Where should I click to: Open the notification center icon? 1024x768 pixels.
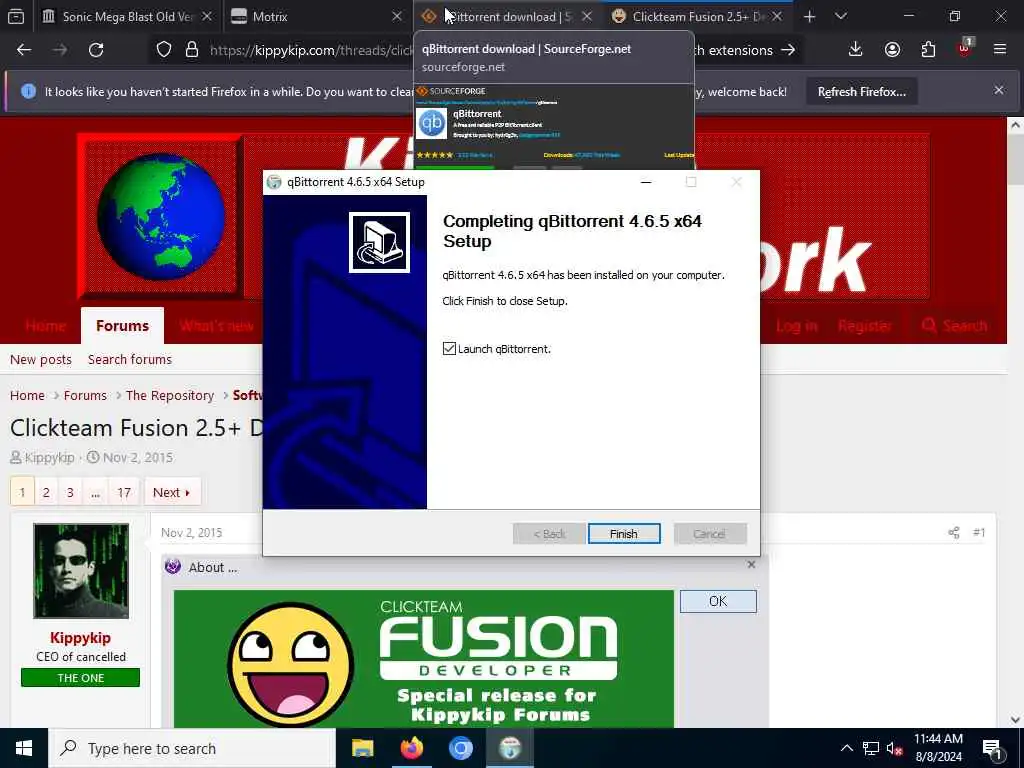pyautogui.click(x=992, y=749)
